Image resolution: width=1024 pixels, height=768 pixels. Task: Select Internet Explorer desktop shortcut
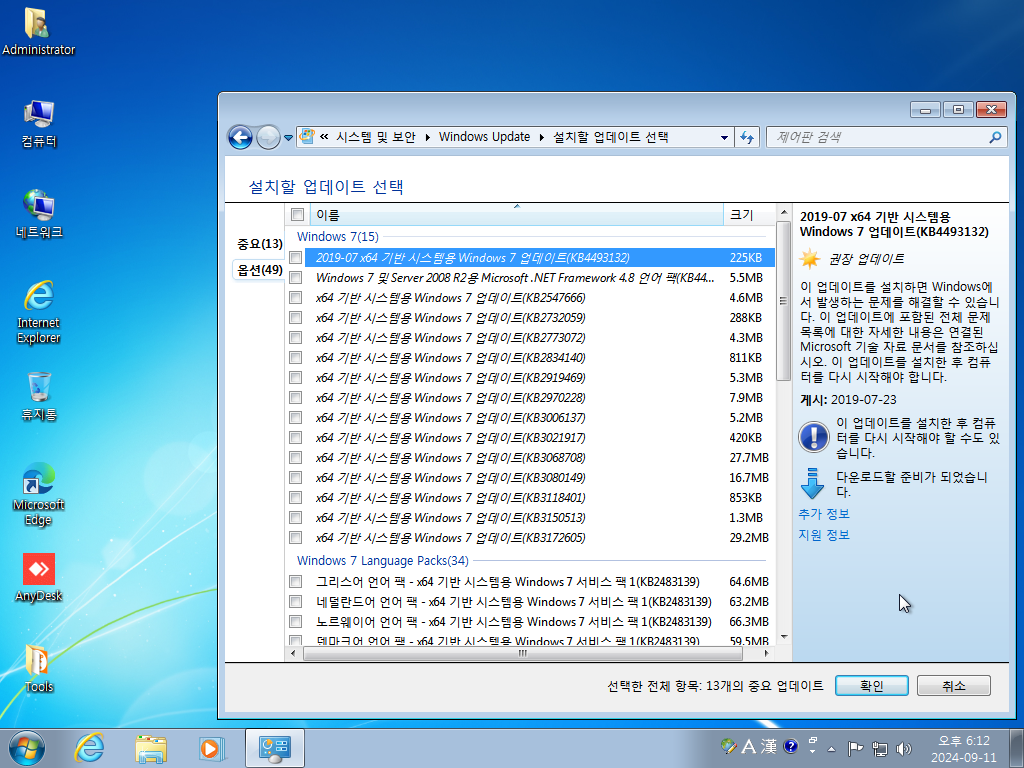[x=39, y=312]
